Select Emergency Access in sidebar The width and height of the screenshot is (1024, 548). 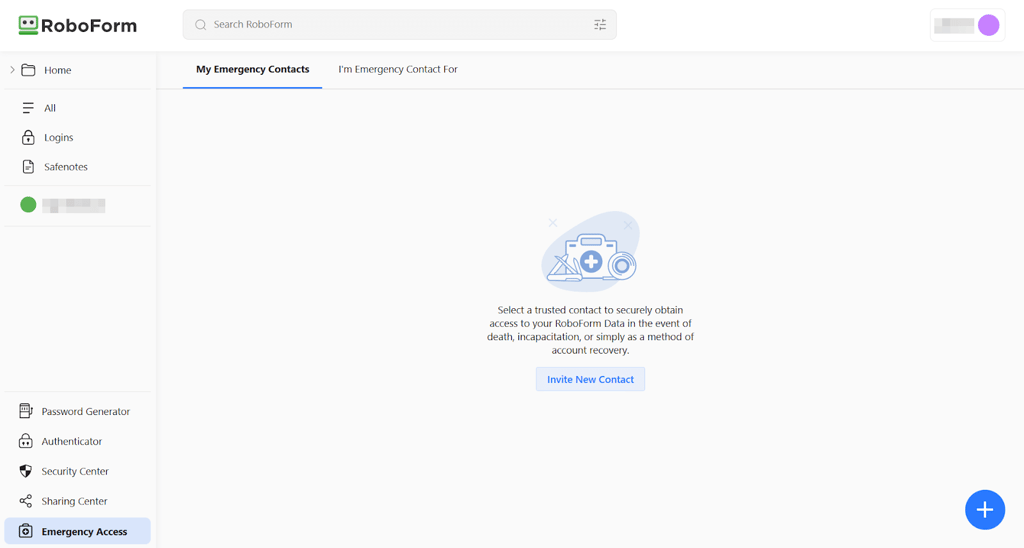(78, 531)
